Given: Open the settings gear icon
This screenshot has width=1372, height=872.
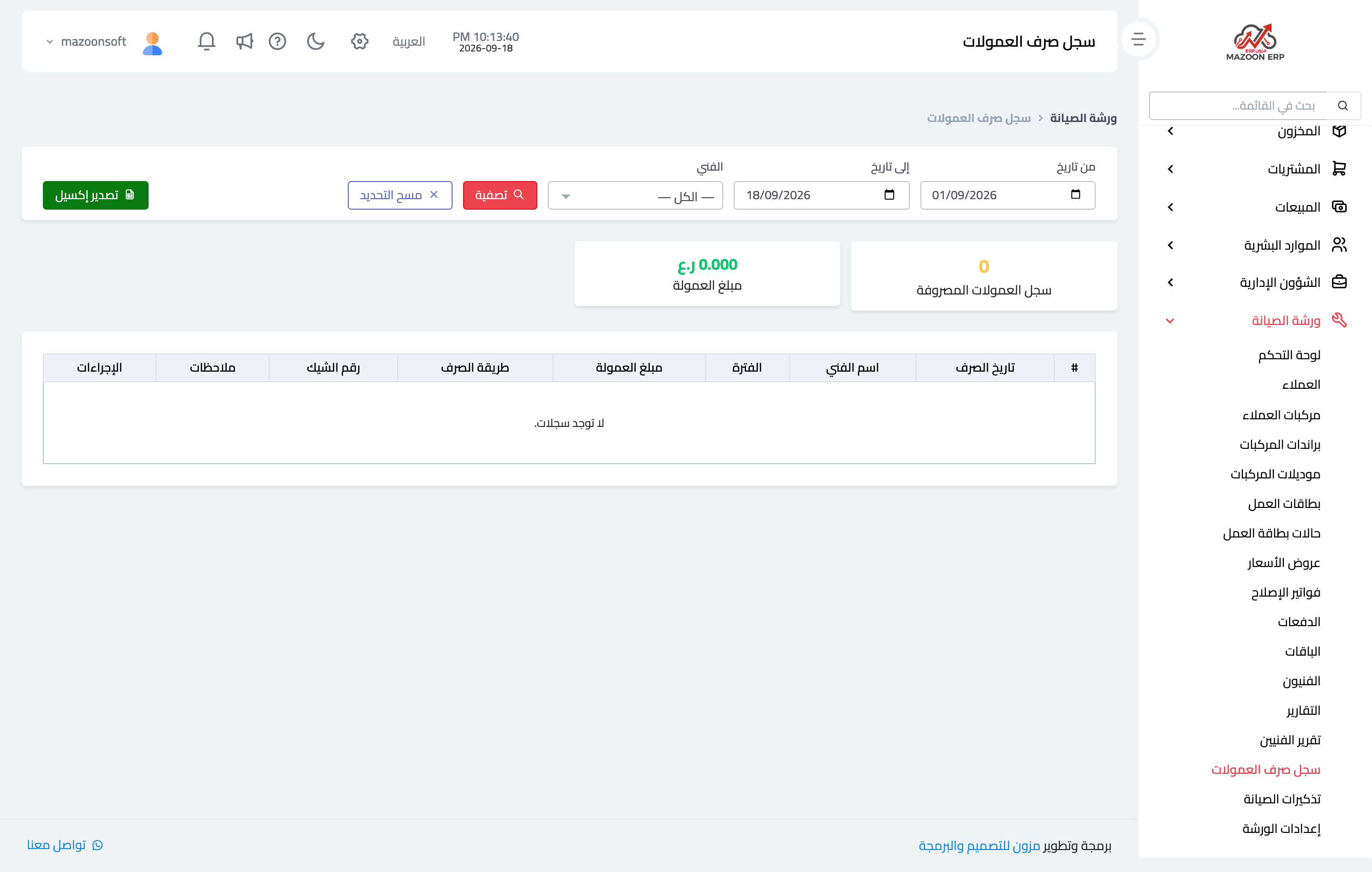Looking at the screenshot, I should pyautogui.click(x=360, y=41).
